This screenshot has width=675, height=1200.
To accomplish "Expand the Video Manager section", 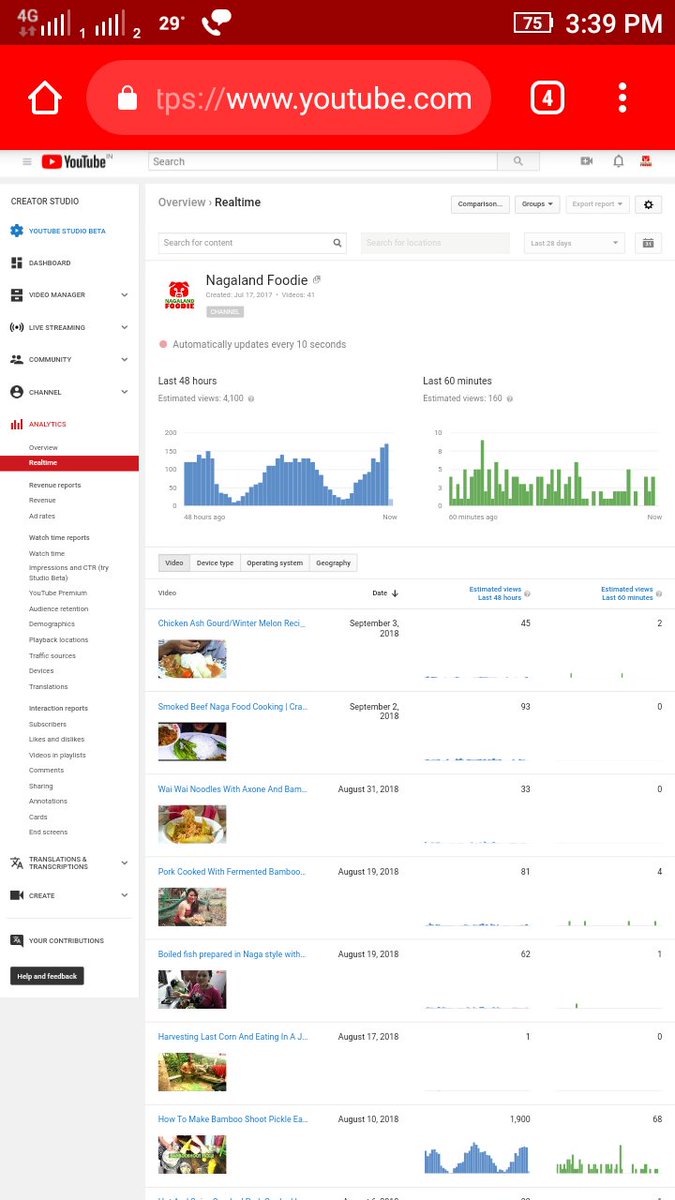I will coord(124,295).
